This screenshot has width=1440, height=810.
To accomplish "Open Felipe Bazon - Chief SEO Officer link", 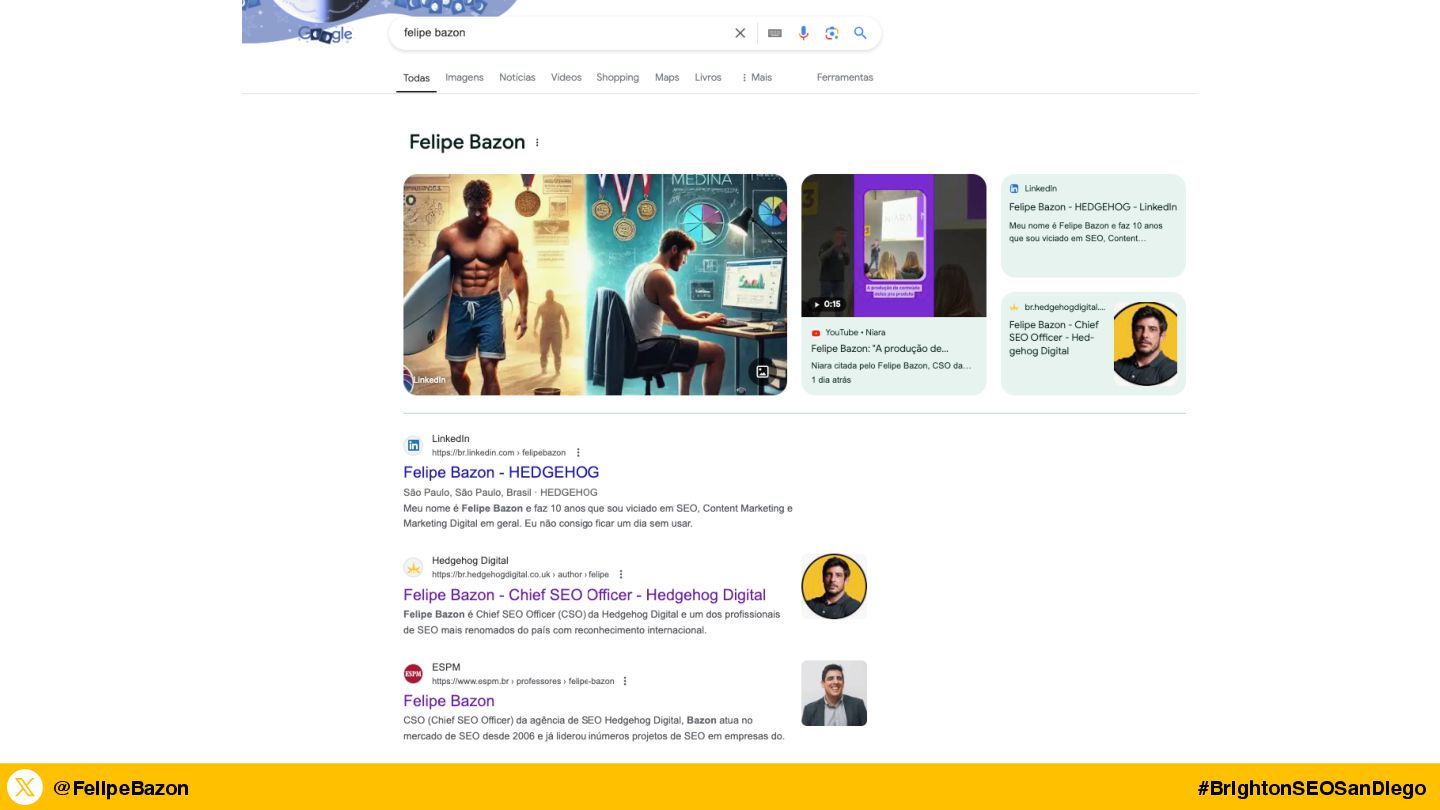I will (584, 595).
